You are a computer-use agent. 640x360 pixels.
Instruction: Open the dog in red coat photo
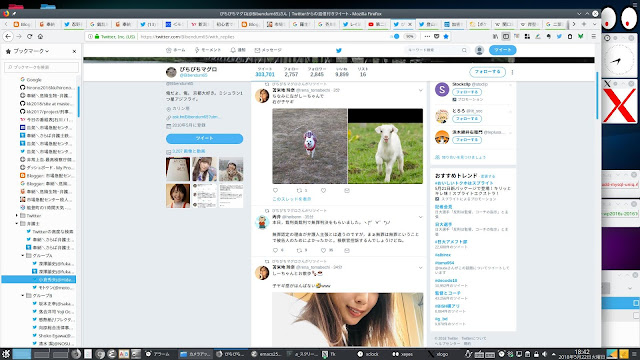point(310,146)
